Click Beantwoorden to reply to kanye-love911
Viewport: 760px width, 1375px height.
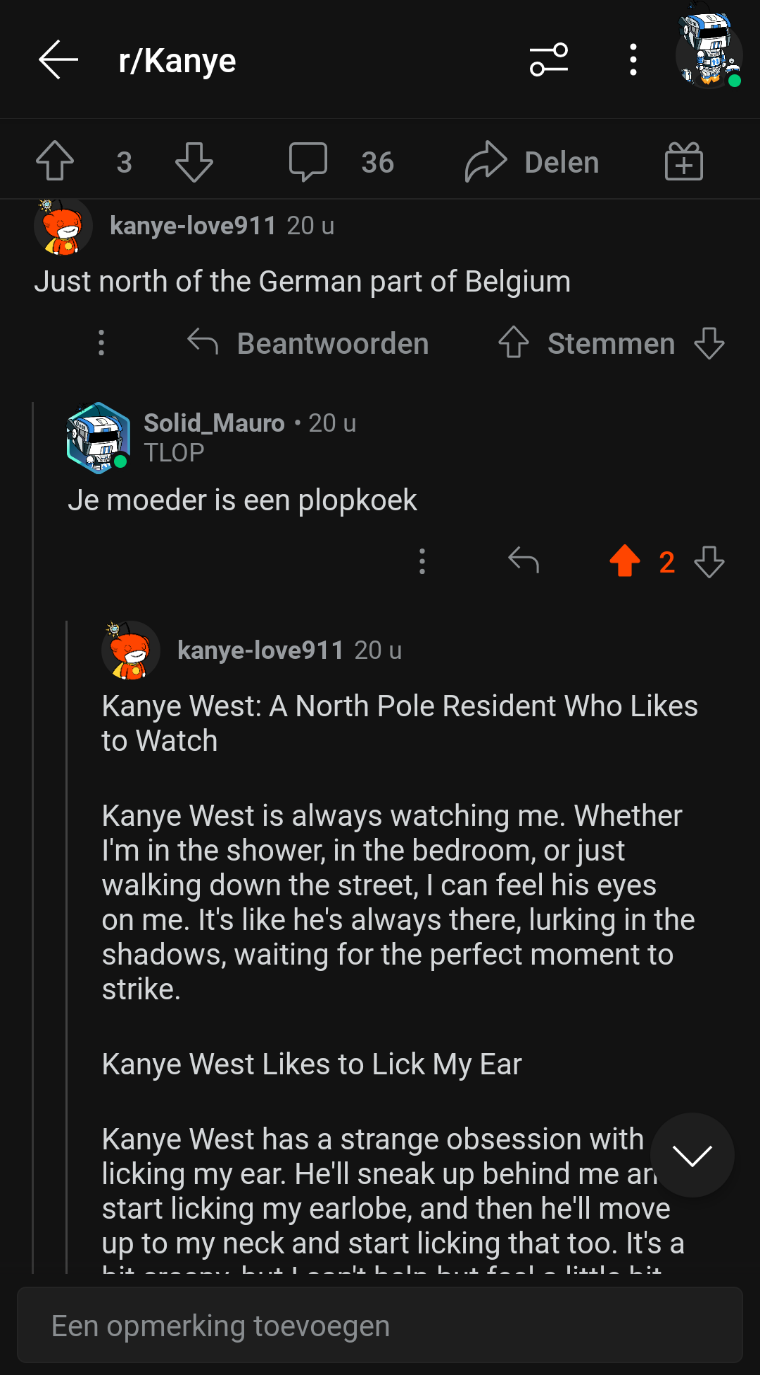[308, 344]
